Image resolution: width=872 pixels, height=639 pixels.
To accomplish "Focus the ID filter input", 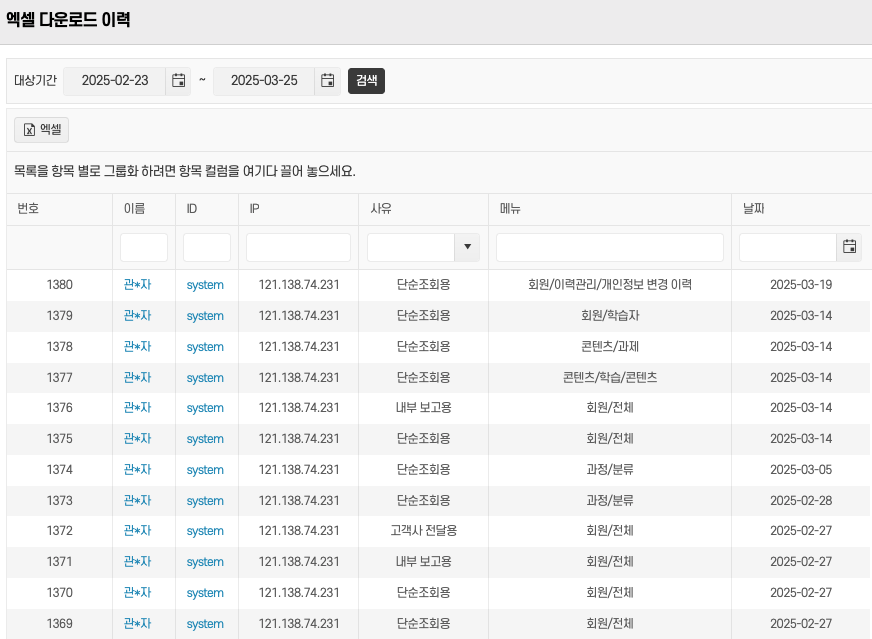I will point(206,247).
